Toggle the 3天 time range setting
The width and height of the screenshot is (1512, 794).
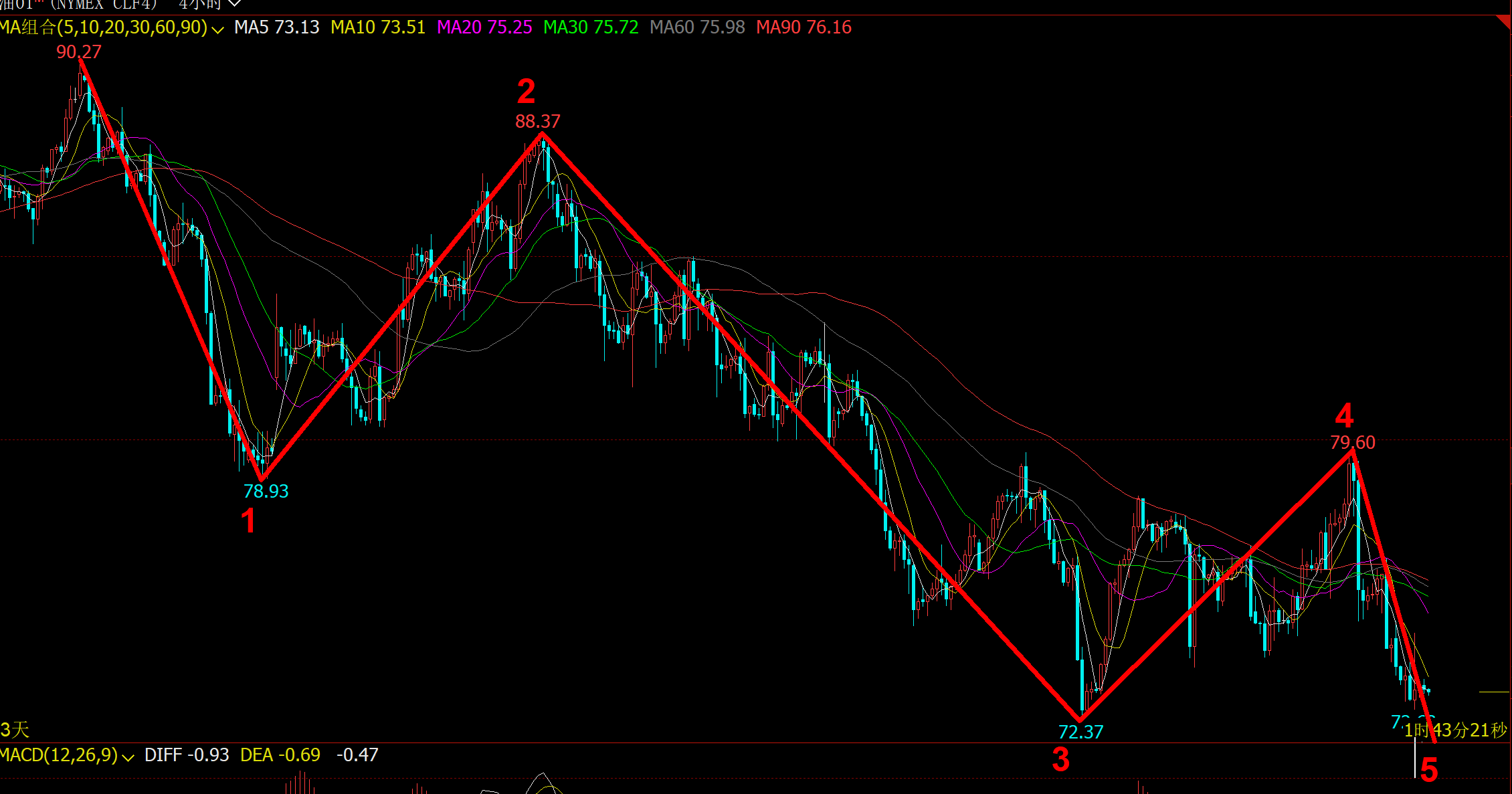pyautogui.click(x=12, y=730)
